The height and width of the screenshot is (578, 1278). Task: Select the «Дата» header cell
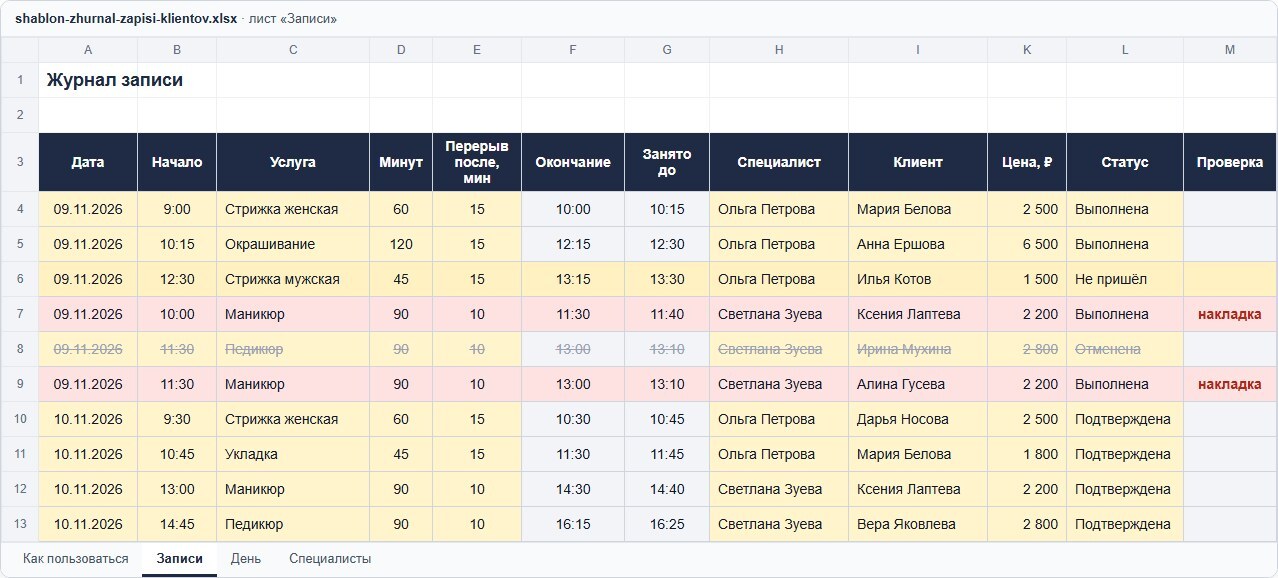coord(88,162)
